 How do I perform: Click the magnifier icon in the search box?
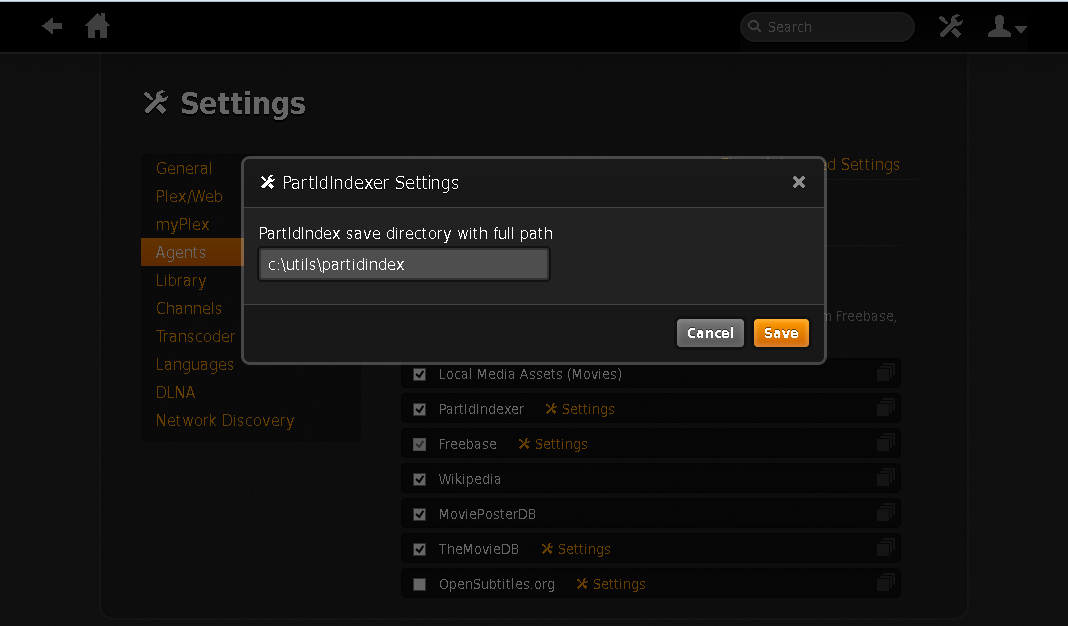point(755,27)
